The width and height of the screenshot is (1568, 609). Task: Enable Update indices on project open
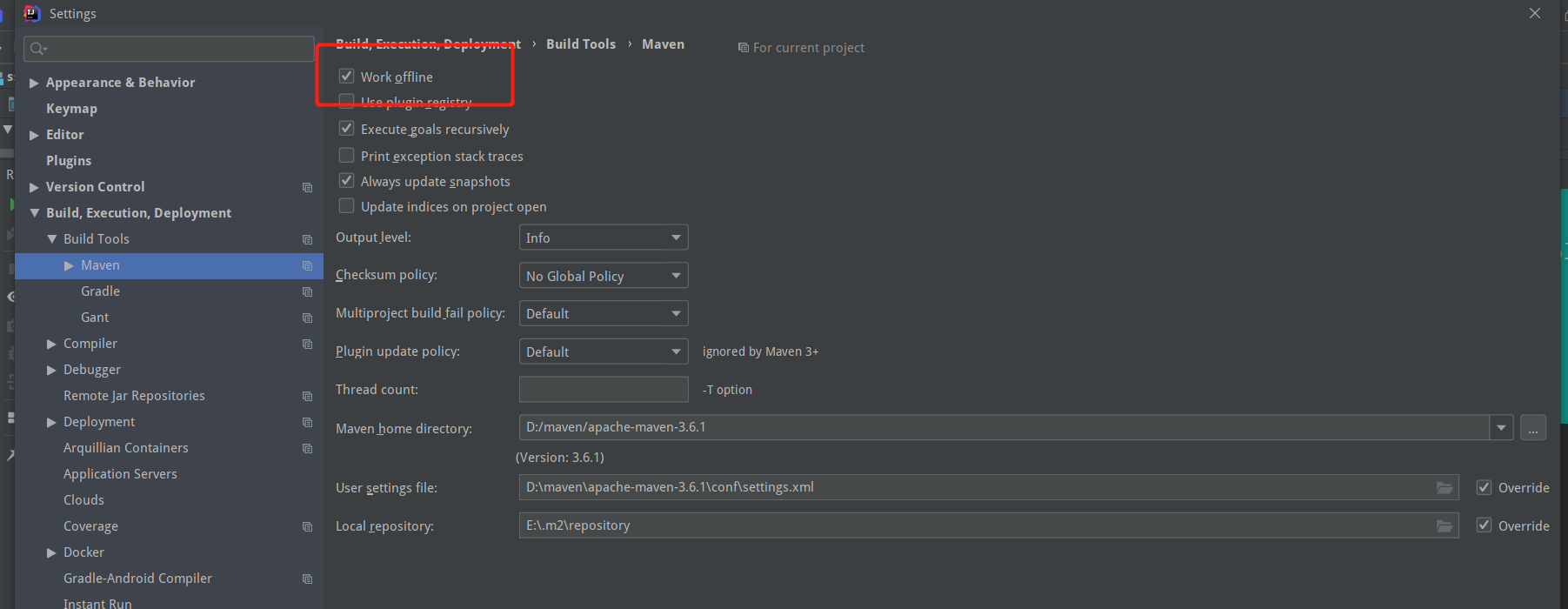point(346,205)
